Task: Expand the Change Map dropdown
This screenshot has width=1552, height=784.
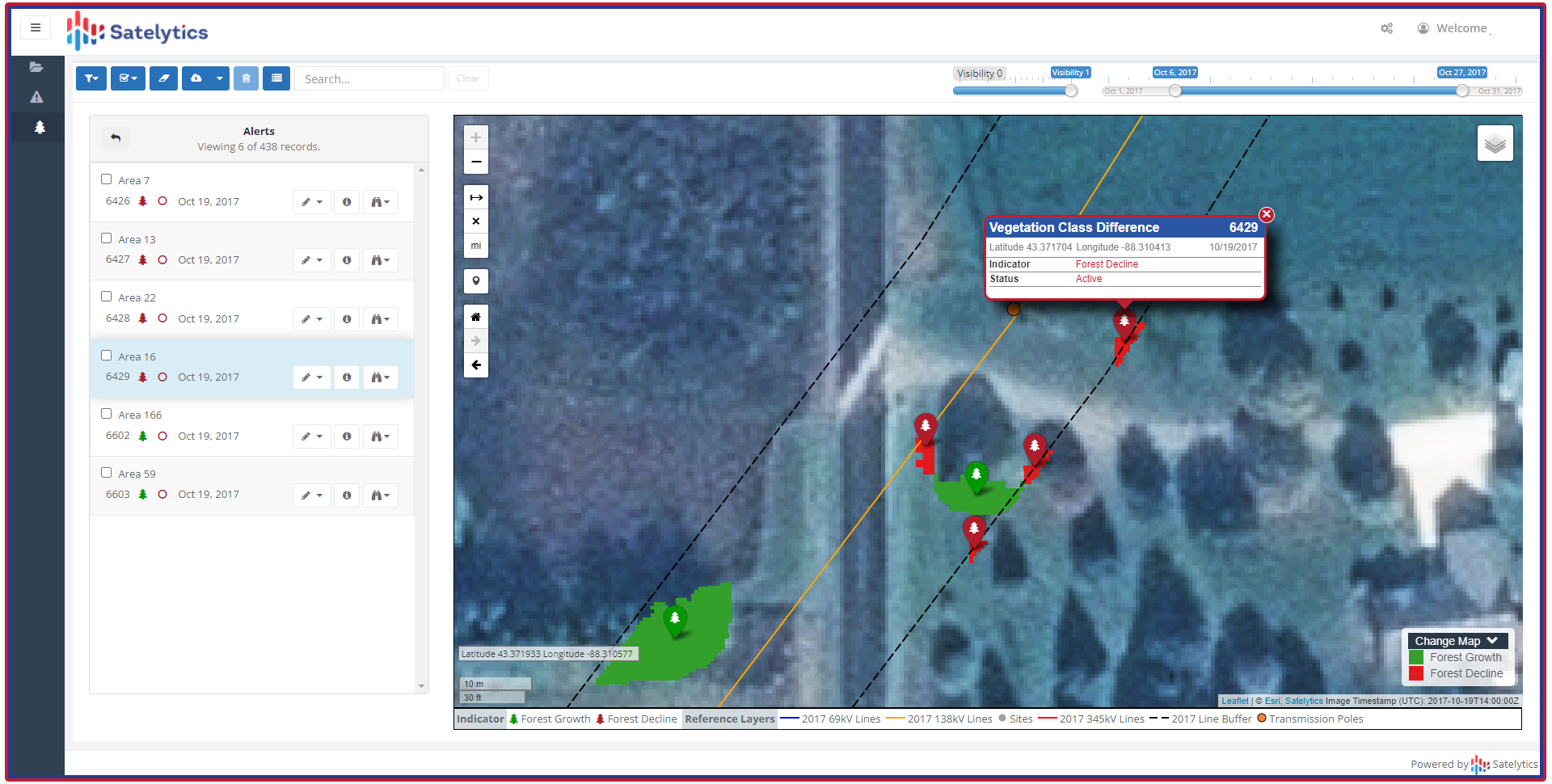Action: coord(1455,641)
